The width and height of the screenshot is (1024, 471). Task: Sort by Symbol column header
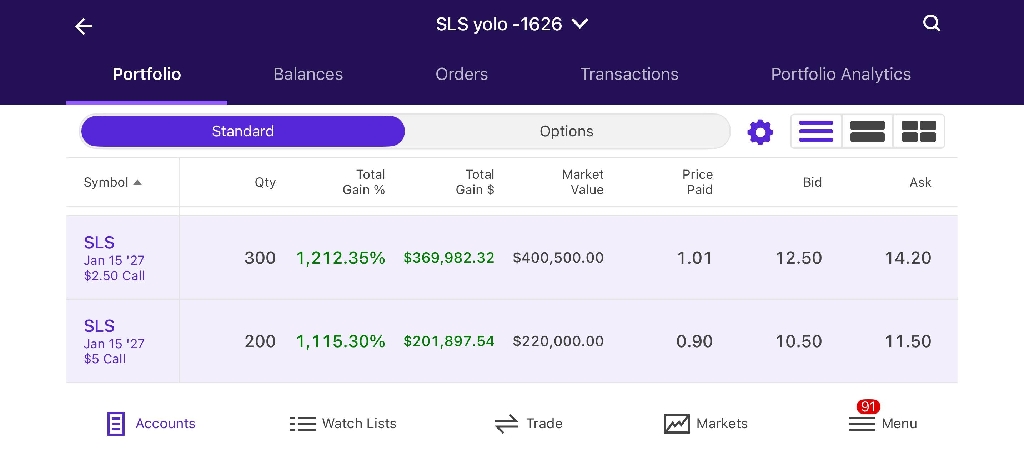112,182
